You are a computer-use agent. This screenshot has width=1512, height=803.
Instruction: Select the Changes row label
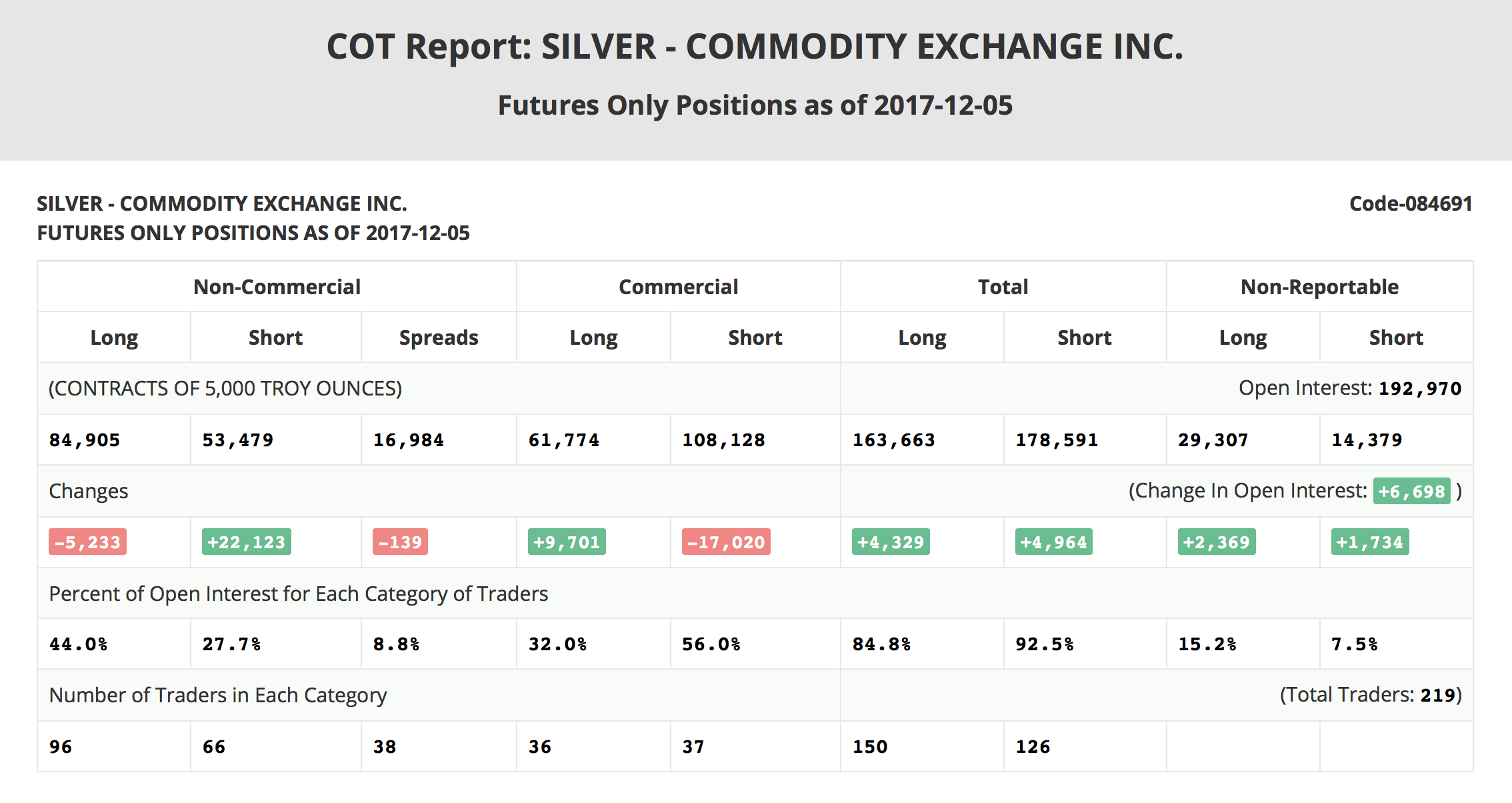click(x=89, y=492)
